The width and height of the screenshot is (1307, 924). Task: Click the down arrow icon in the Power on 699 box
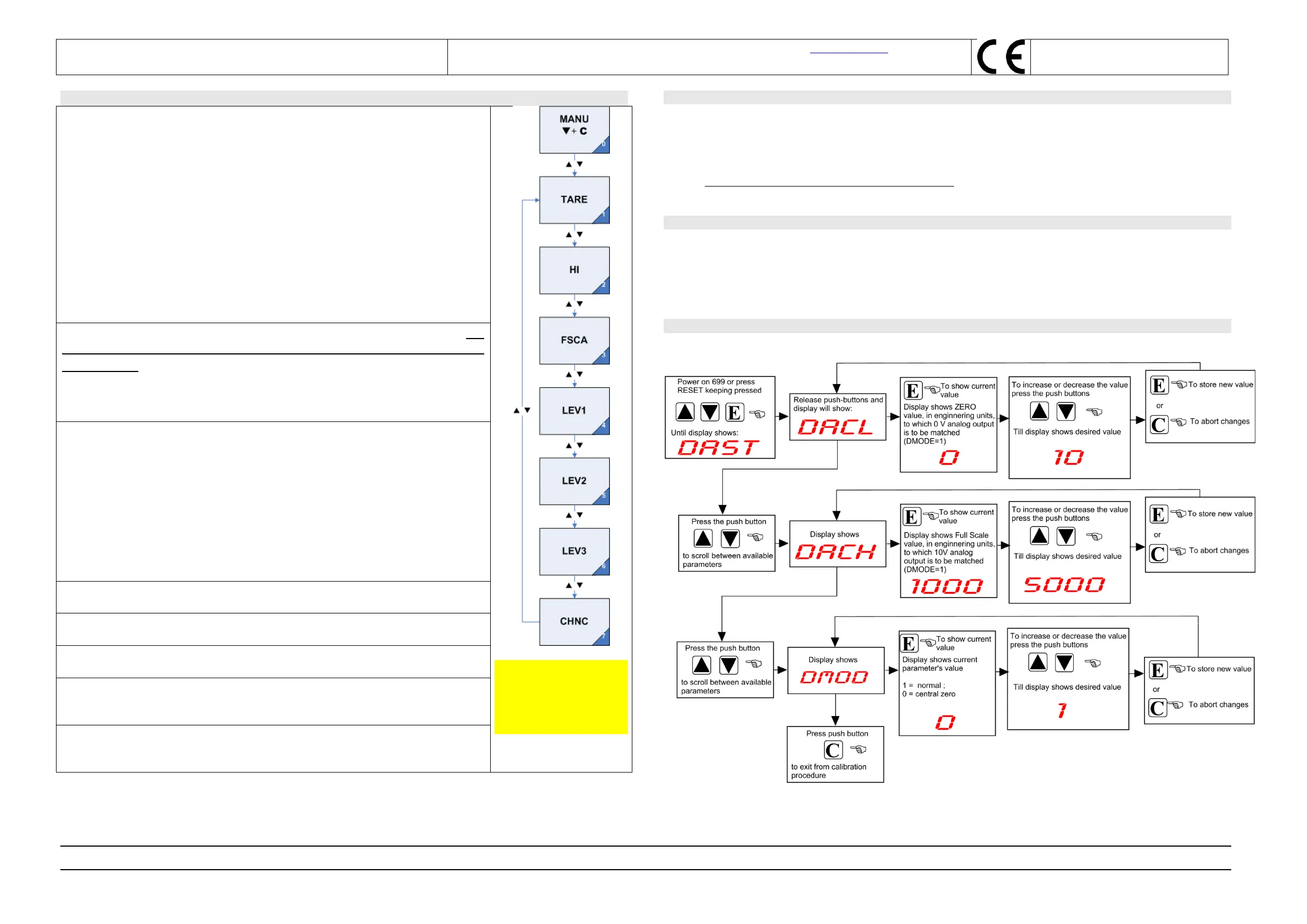click(x=709, y=412)
